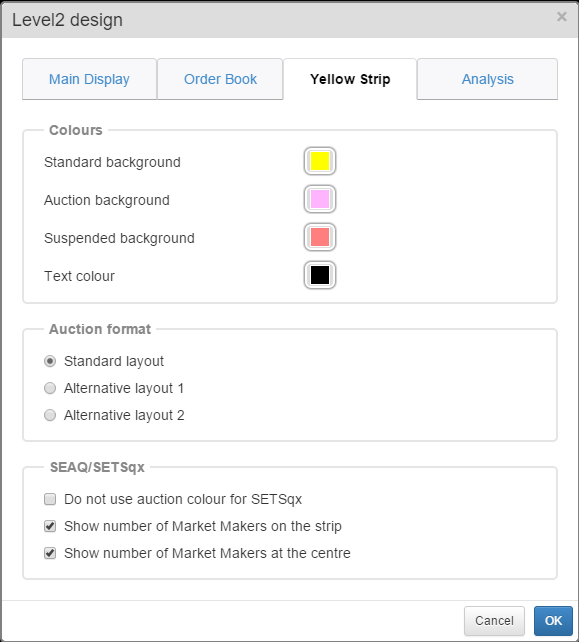579x642 pixels.
Task: Change the pink Auction background colour swatch
Action: [x=320, y=199]
